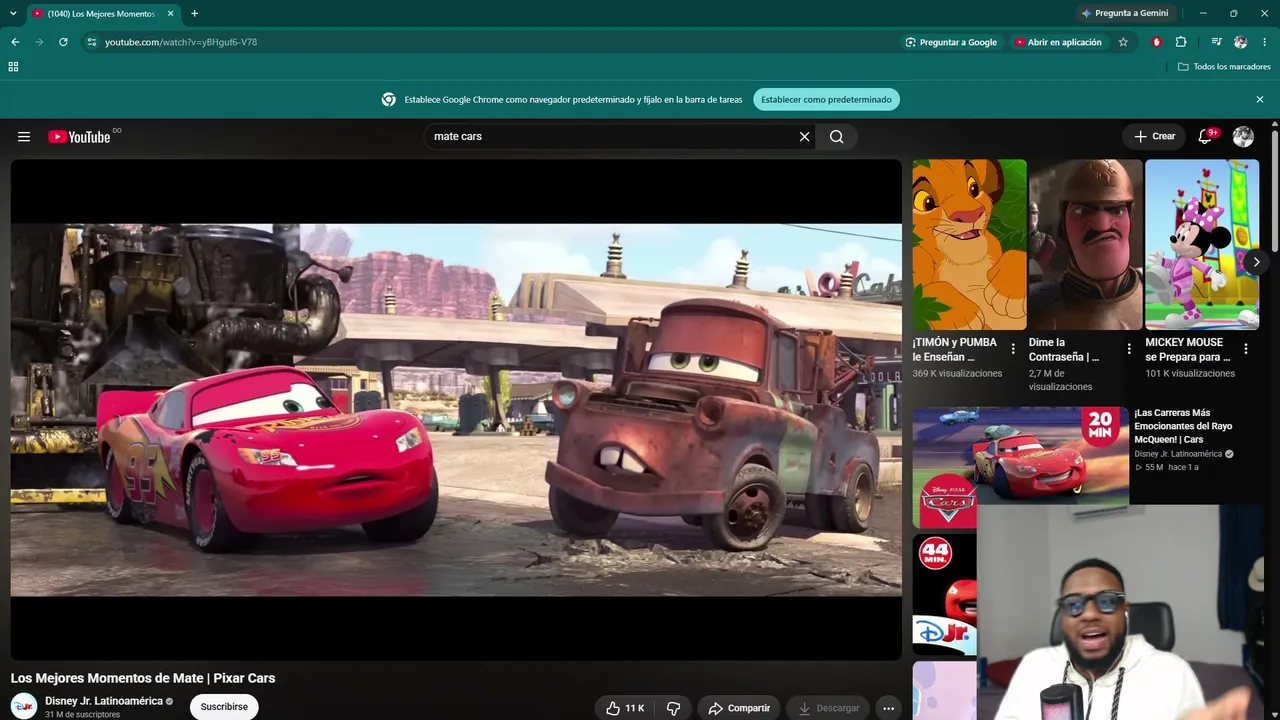
Task: Clear the 'mate cars' search text
Action: pos(804,137)
